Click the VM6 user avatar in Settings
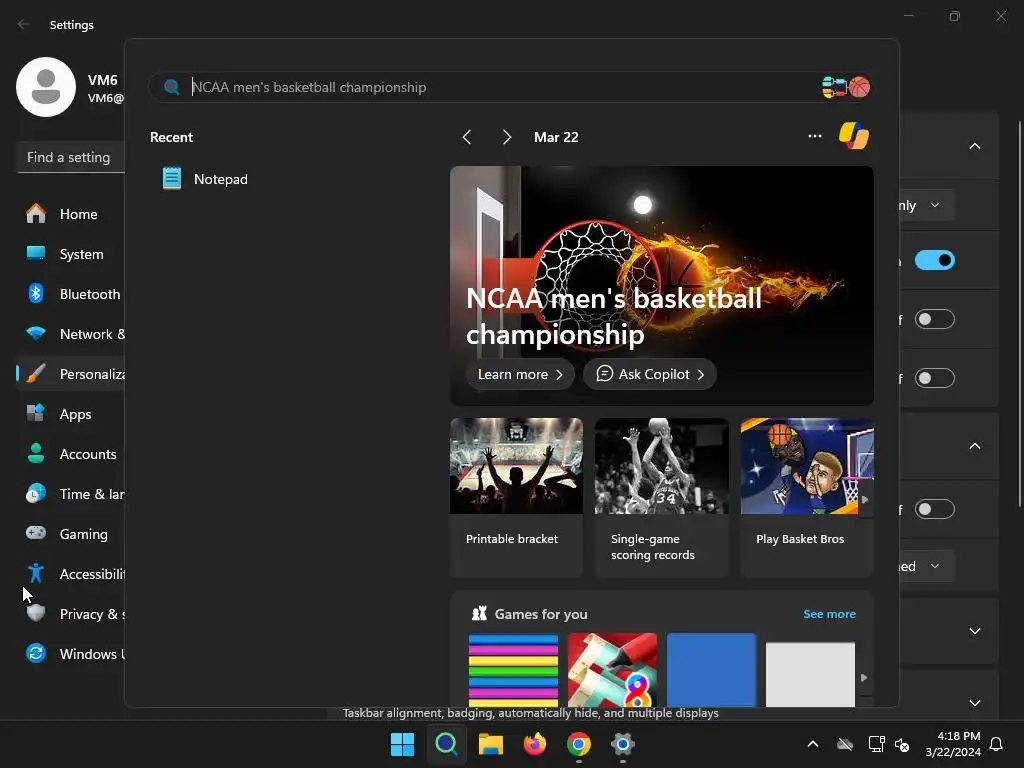 click(46, 87)
